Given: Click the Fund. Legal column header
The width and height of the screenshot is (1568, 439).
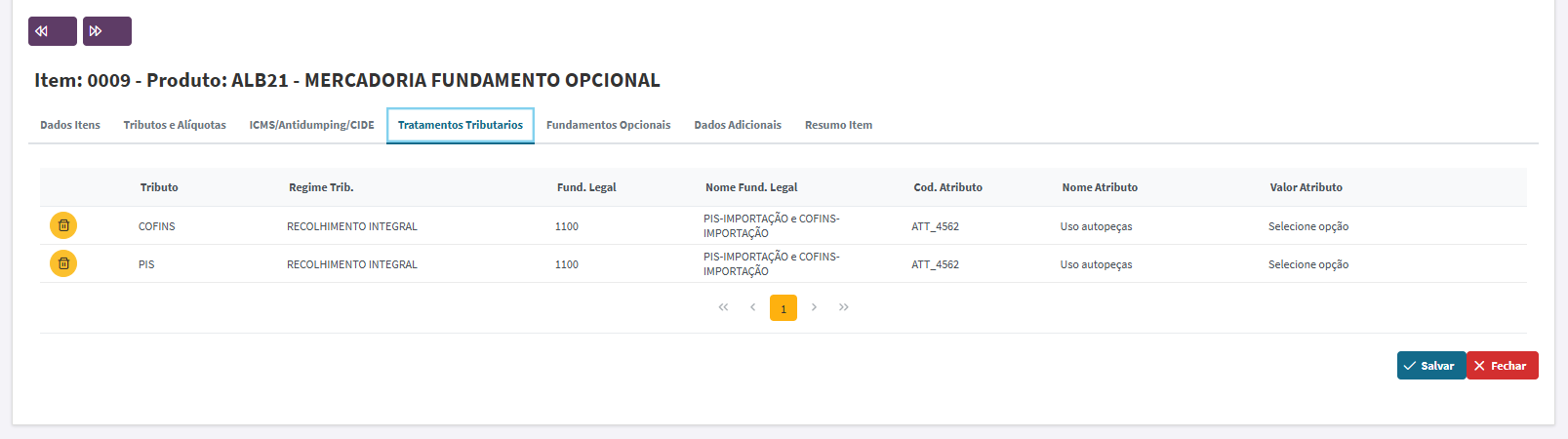Looking at the screenshot, I should click(586, 187).
